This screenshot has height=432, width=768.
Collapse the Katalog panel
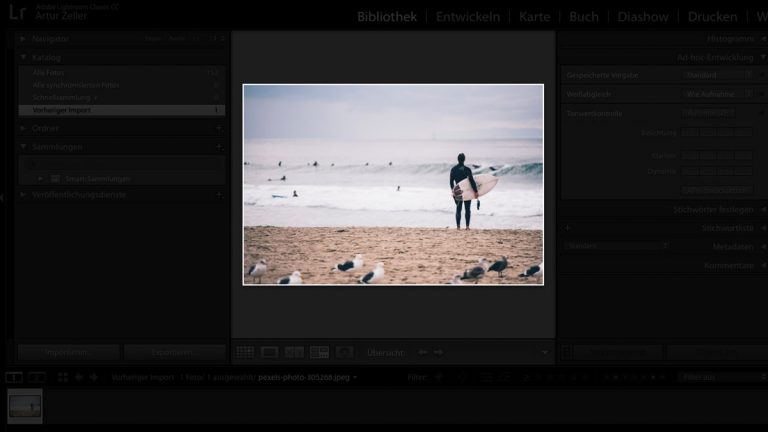[23, 58]
